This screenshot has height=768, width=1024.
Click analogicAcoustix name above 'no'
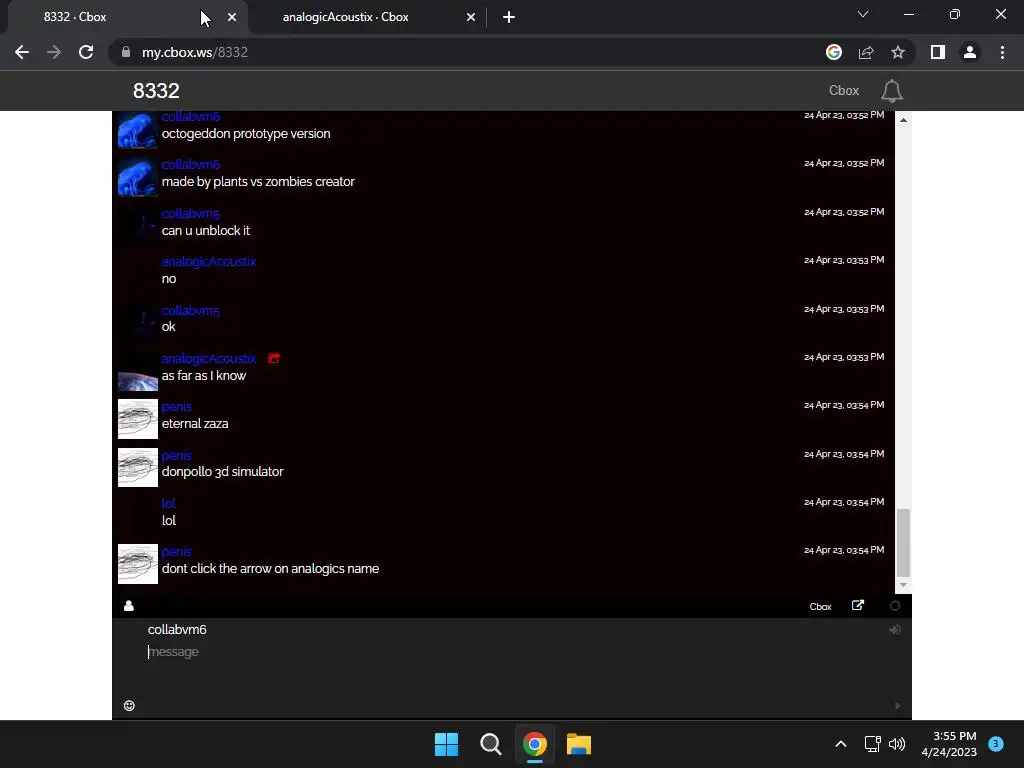208,262
